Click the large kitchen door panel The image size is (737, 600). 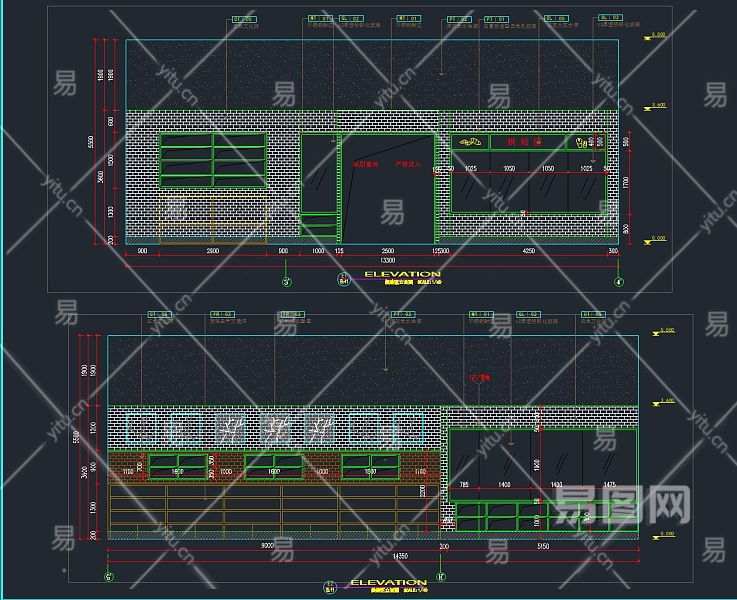coord(388,189)
